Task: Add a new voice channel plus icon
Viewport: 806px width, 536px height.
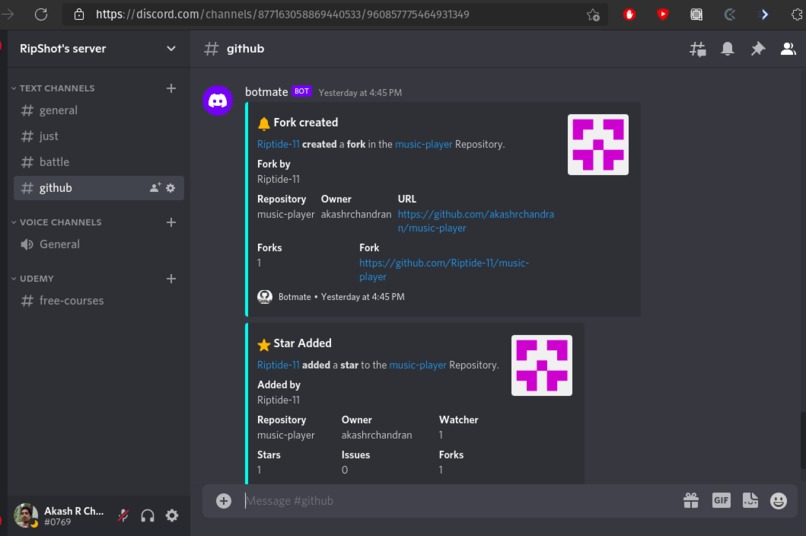Action: pyautogui.click(x=171, y=222)
